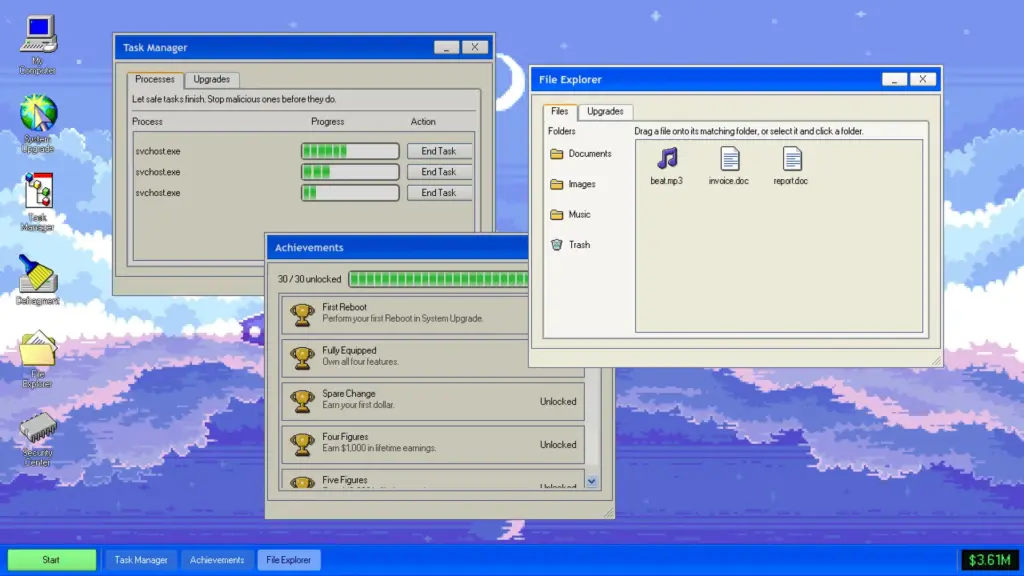Click the Task Manager taskbar button

point(141,560)
